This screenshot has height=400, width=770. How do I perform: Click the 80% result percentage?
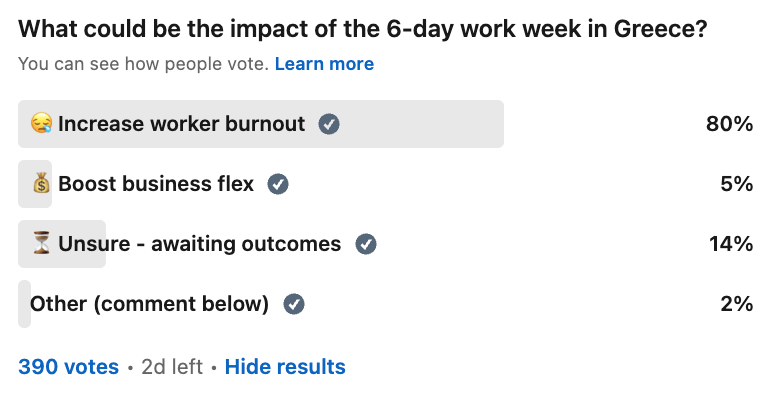click(x=729, y=124)
